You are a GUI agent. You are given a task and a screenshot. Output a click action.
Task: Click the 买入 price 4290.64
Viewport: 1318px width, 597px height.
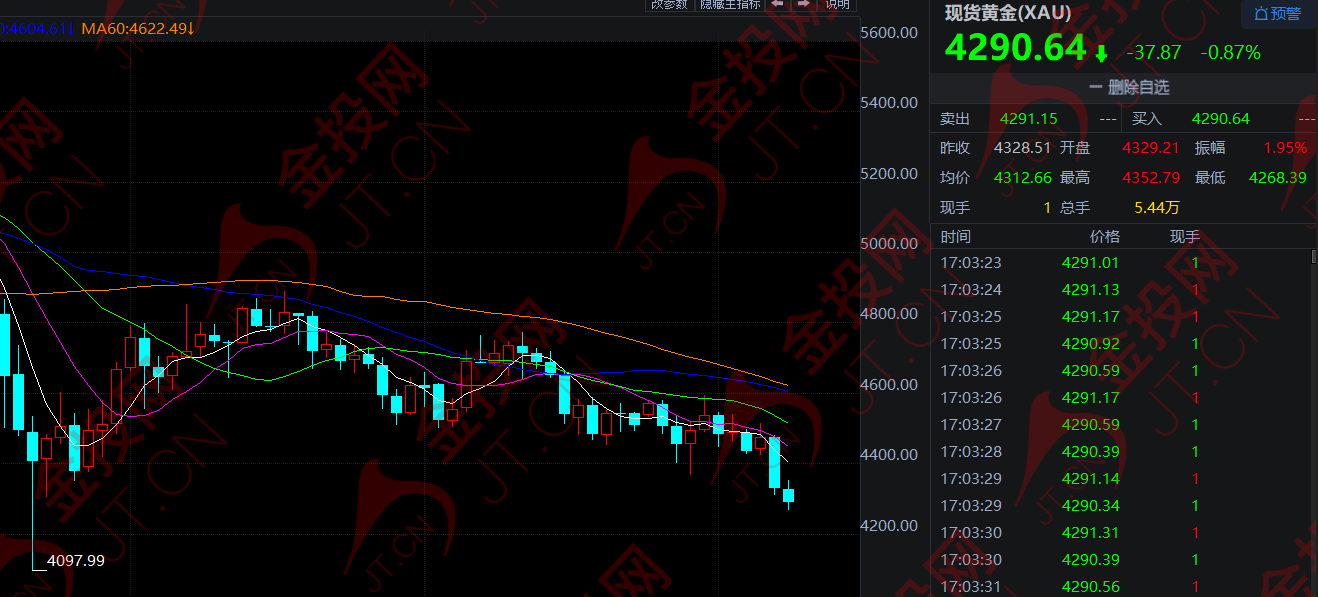click(1220, 119)
